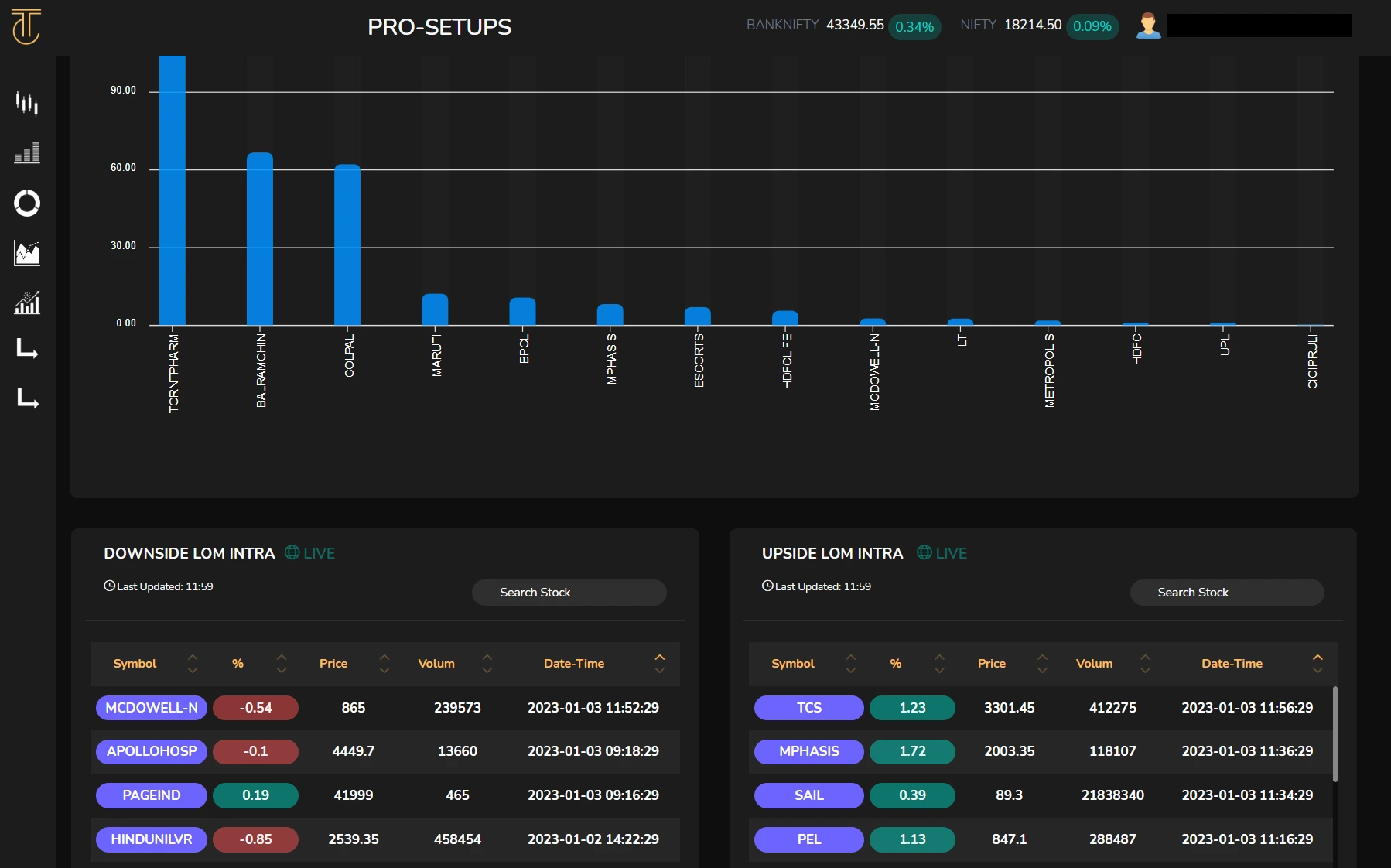Click the TORNTPHARM bar in chart
The image size is (1391, 868).
[173, 190]
